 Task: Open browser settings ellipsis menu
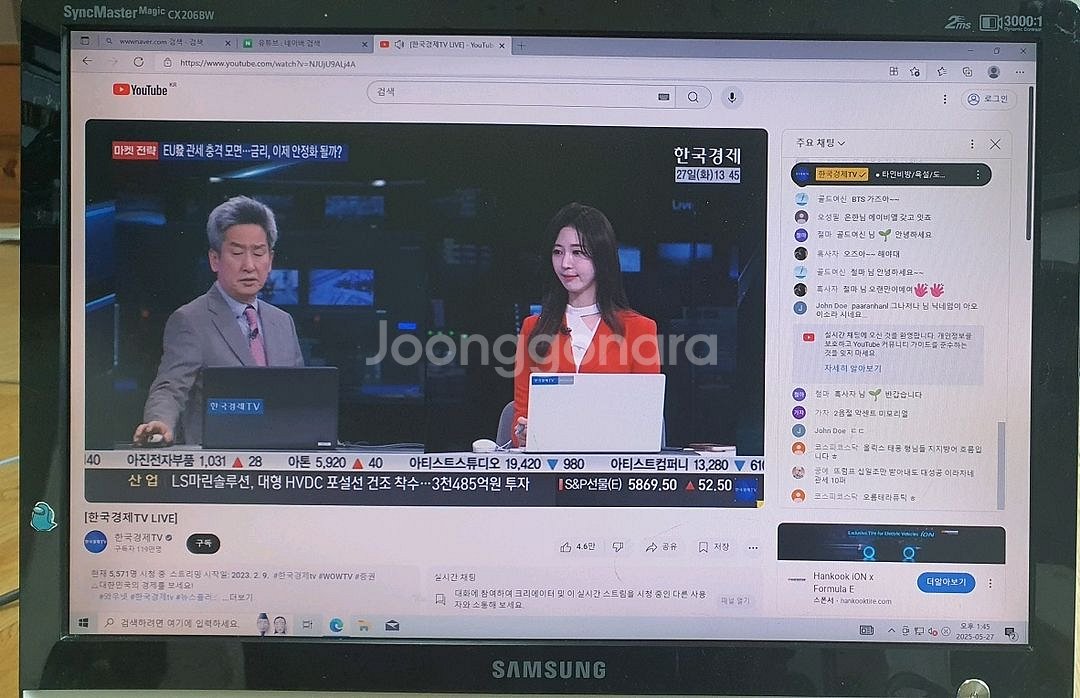tap(1019, 72)
